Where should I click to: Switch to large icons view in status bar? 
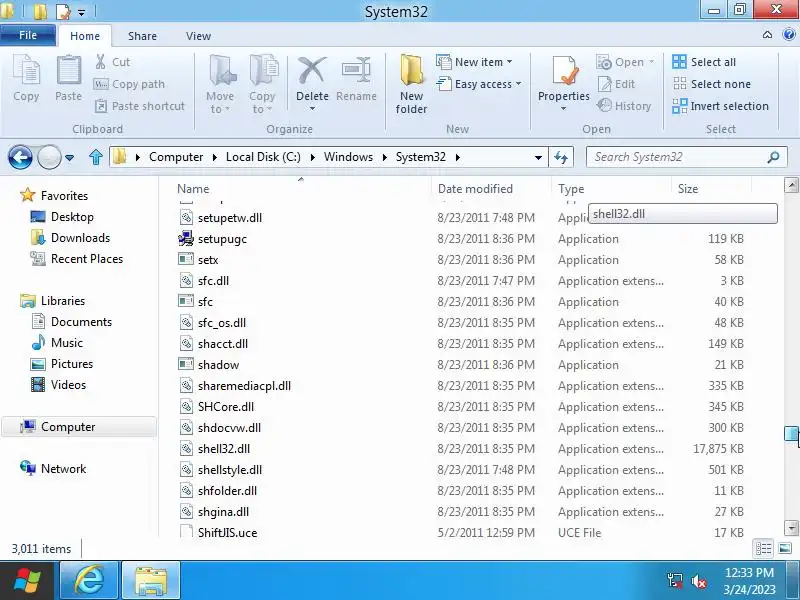[785, 549]
